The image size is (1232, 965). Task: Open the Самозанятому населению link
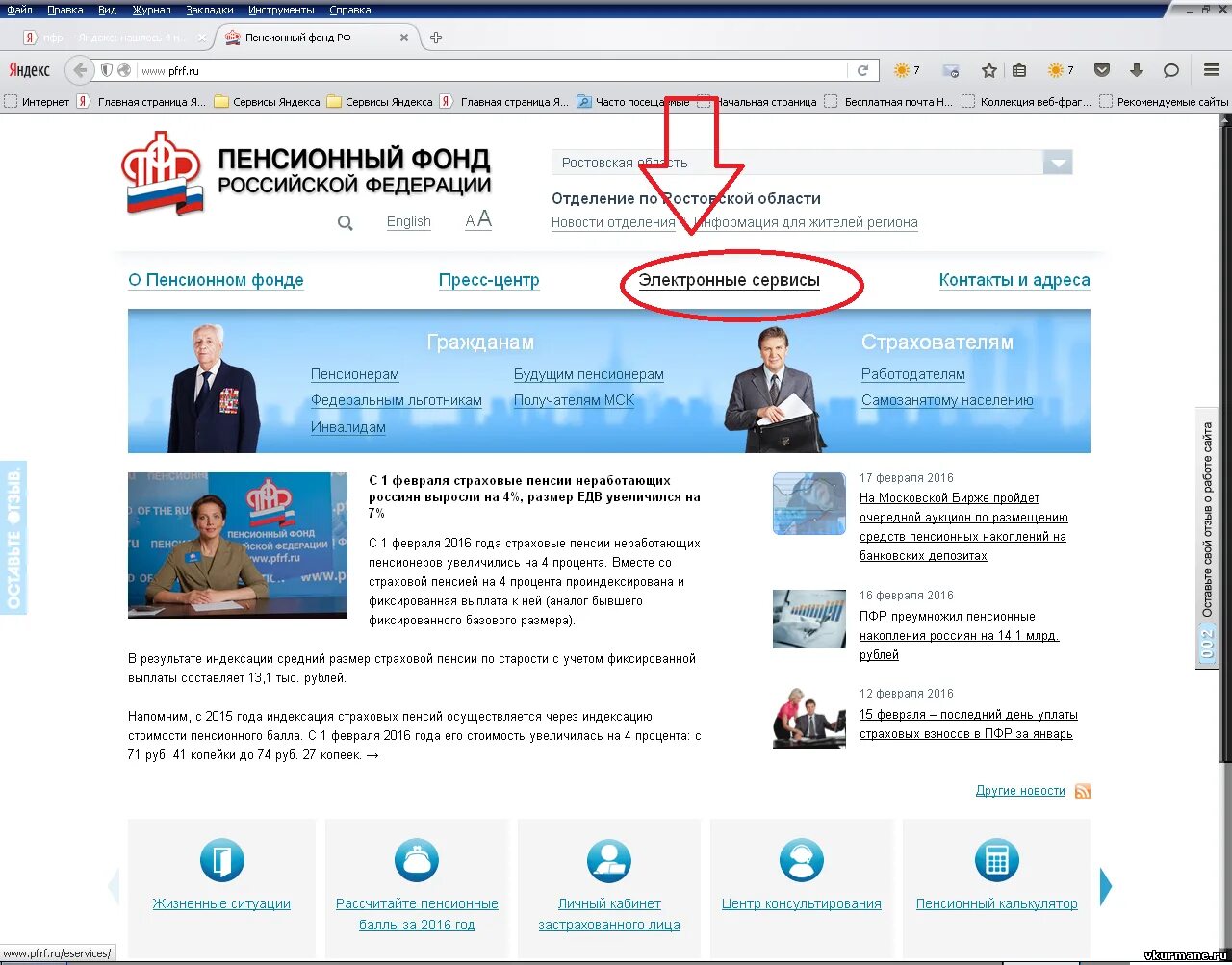click(947, 400)
